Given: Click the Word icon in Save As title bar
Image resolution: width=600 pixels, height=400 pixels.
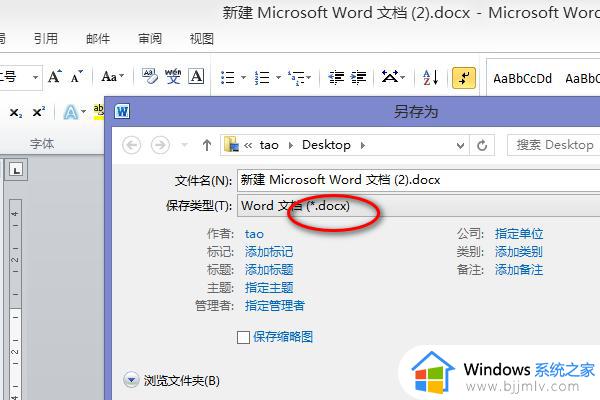Looking at the screenshot, I should (x=122, y=111).
